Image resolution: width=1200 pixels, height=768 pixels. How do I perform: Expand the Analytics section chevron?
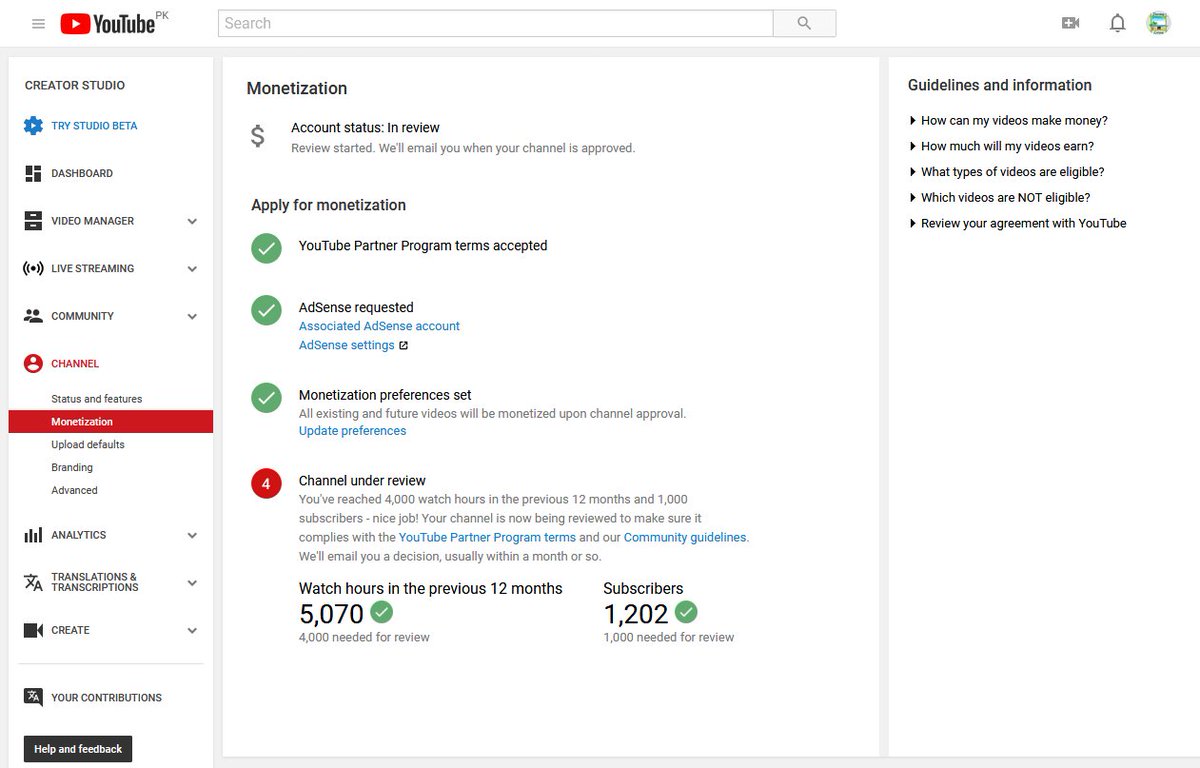tap(192, 535)
